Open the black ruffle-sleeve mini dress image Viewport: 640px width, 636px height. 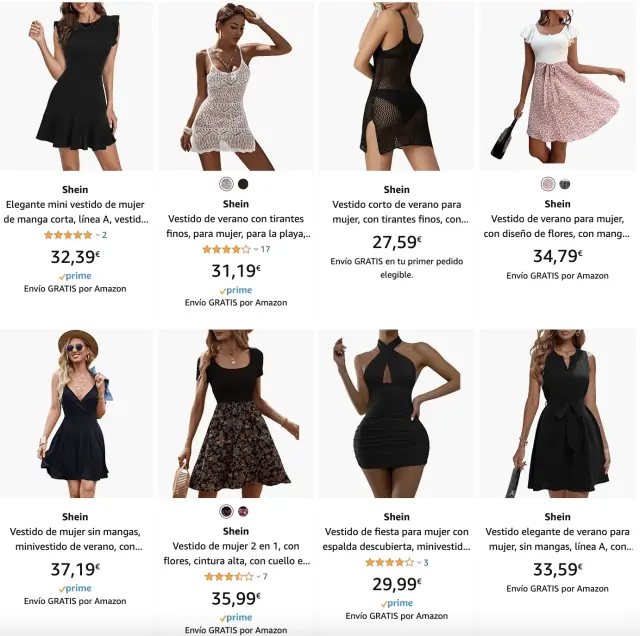point(76,86)
